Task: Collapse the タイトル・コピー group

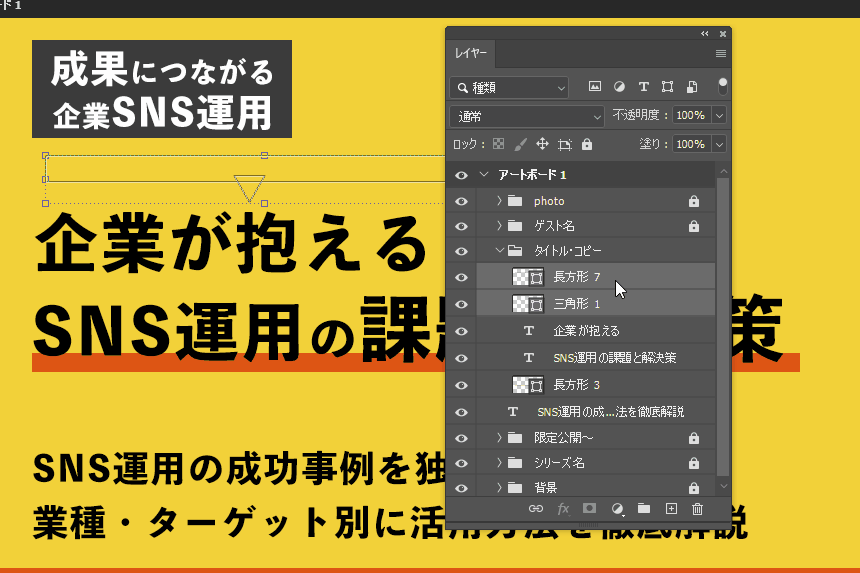Action: coord(499,251)
